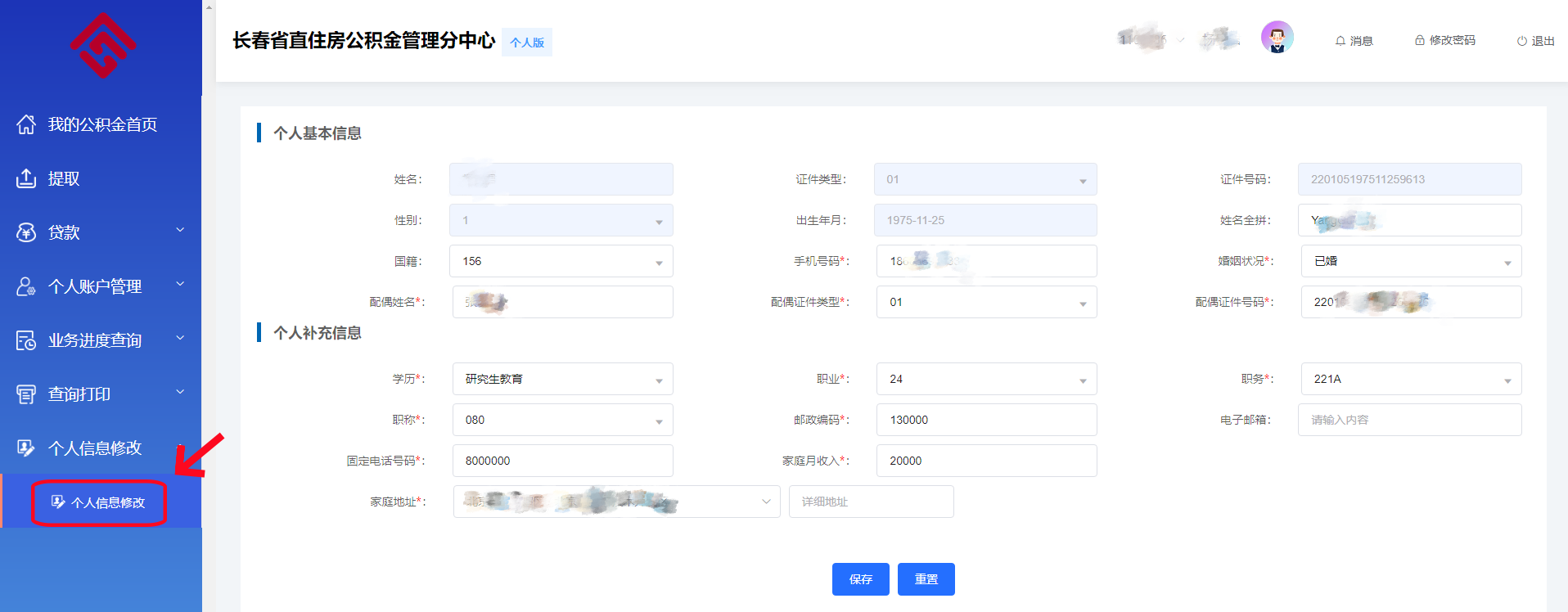1568x612 pixels.
Task: Open the 家庭地址 region selector
Action: coord(617,502)
